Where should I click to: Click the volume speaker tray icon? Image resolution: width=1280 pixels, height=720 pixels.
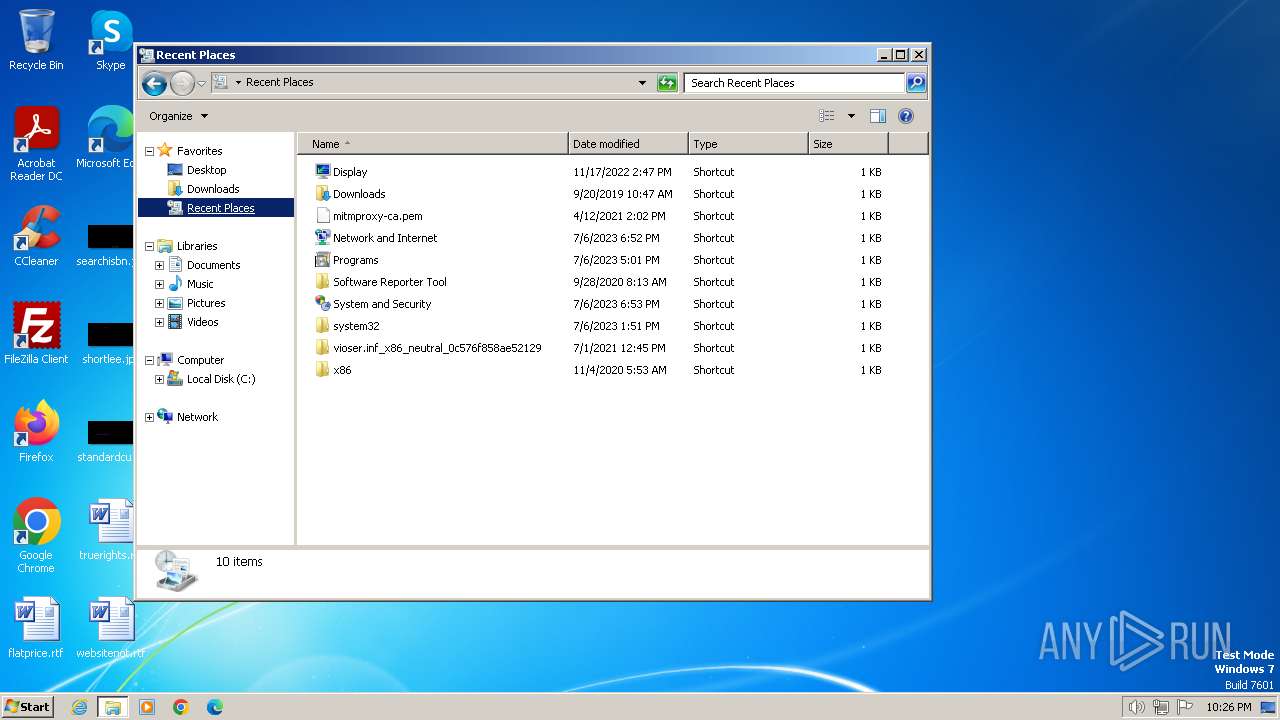1136,707
